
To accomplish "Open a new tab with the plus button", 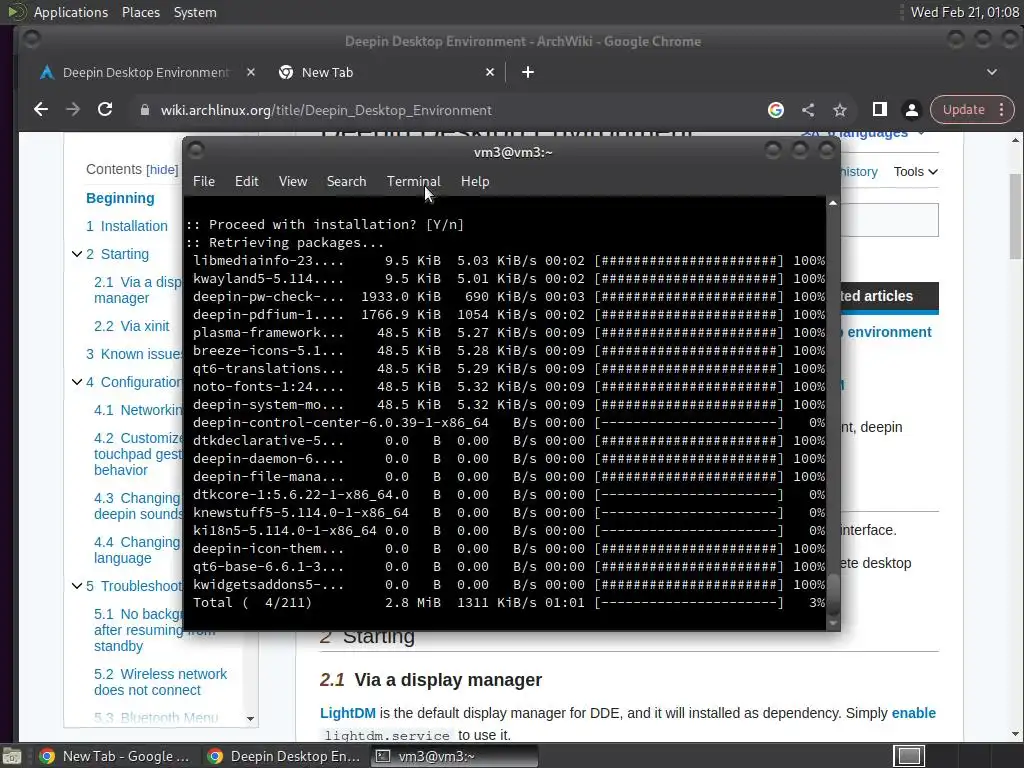I will pyautogui.click(x=528, y=72).
